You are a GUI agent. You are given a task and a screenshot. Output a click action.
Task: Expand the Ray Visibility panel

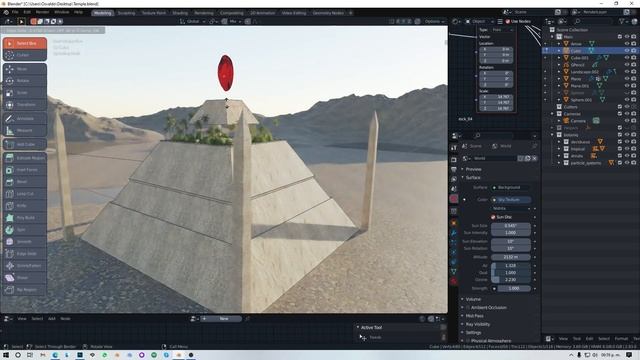point(478,324)
